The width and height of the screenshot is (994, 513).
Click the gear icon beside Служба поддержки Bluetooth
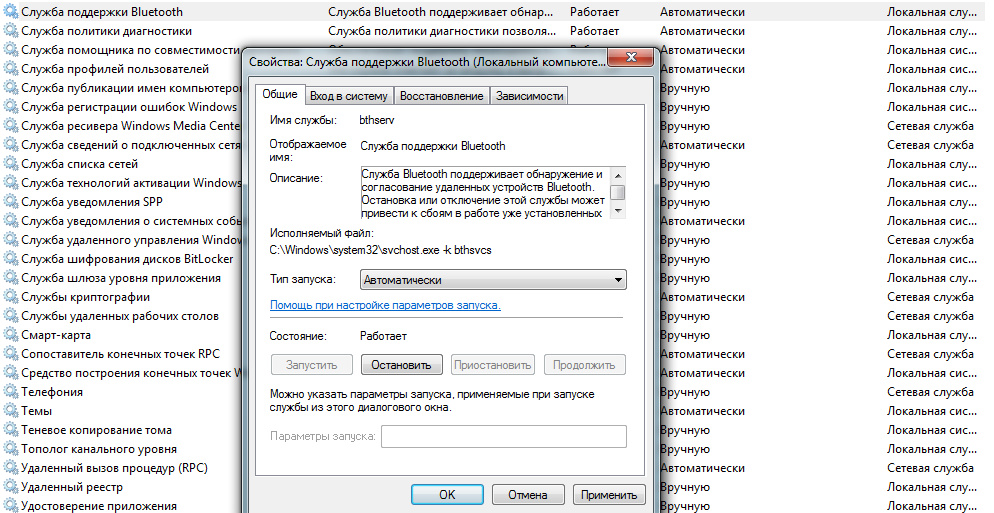pyautogui.click(x=11, y=12)
